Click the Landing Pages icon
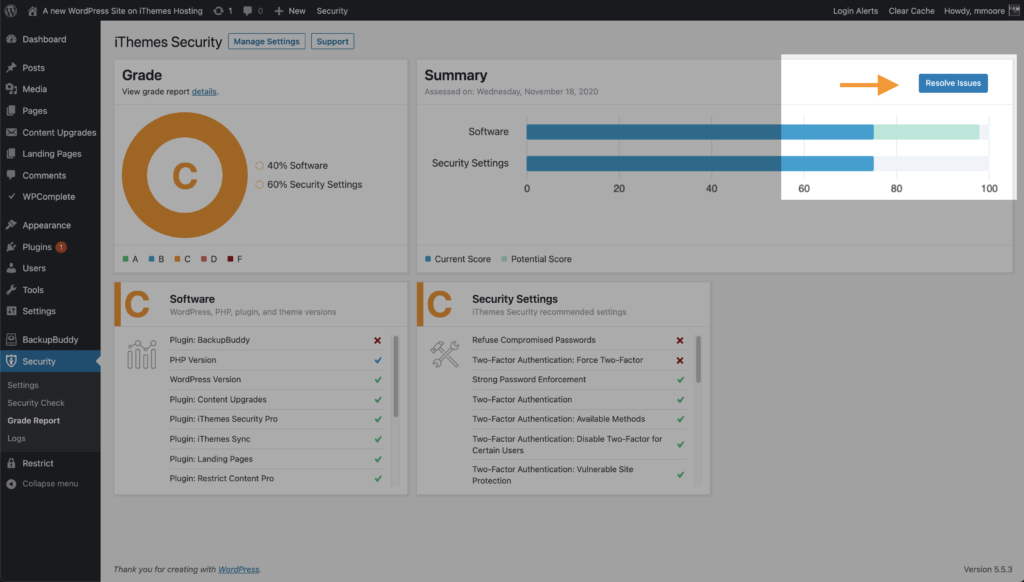Image resolution: width=1024 pixels, height=582 pixels. tap(11, 154)
